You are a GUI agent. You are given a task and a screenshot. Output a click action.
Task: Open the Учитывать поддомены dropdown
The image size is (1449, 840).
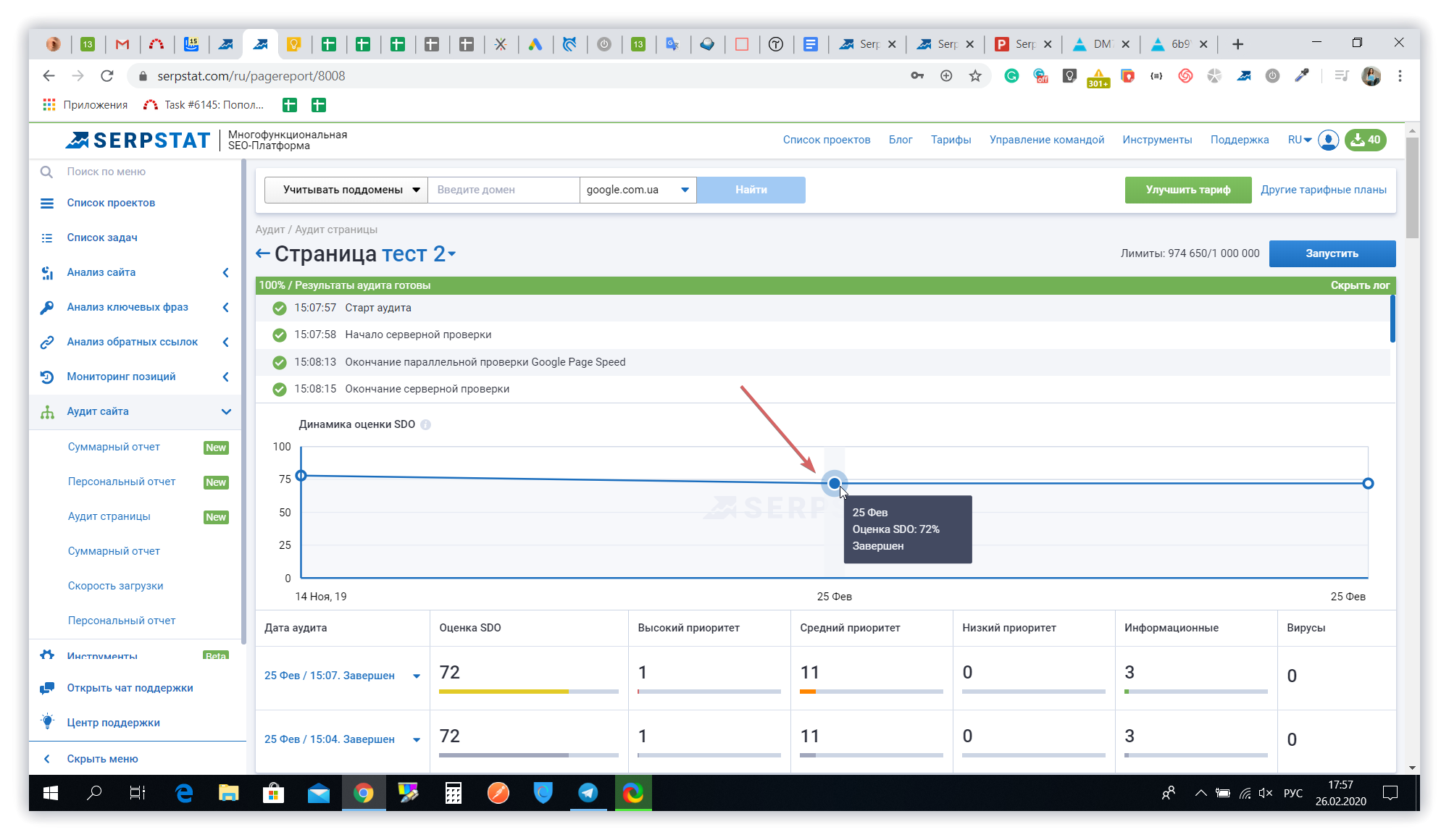346,190
